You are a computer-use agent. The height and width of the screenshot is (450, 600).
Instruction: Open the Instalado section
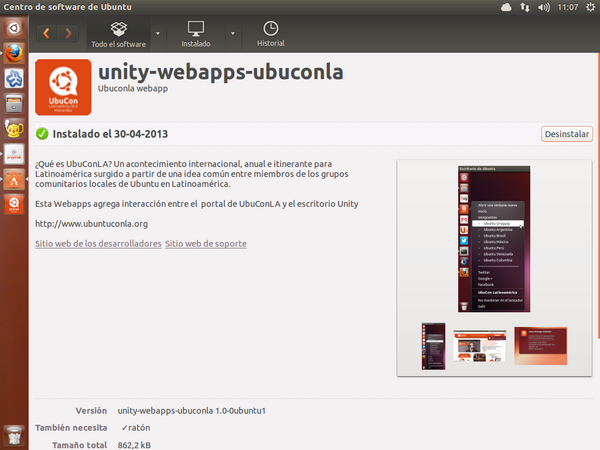coord(196,34)
